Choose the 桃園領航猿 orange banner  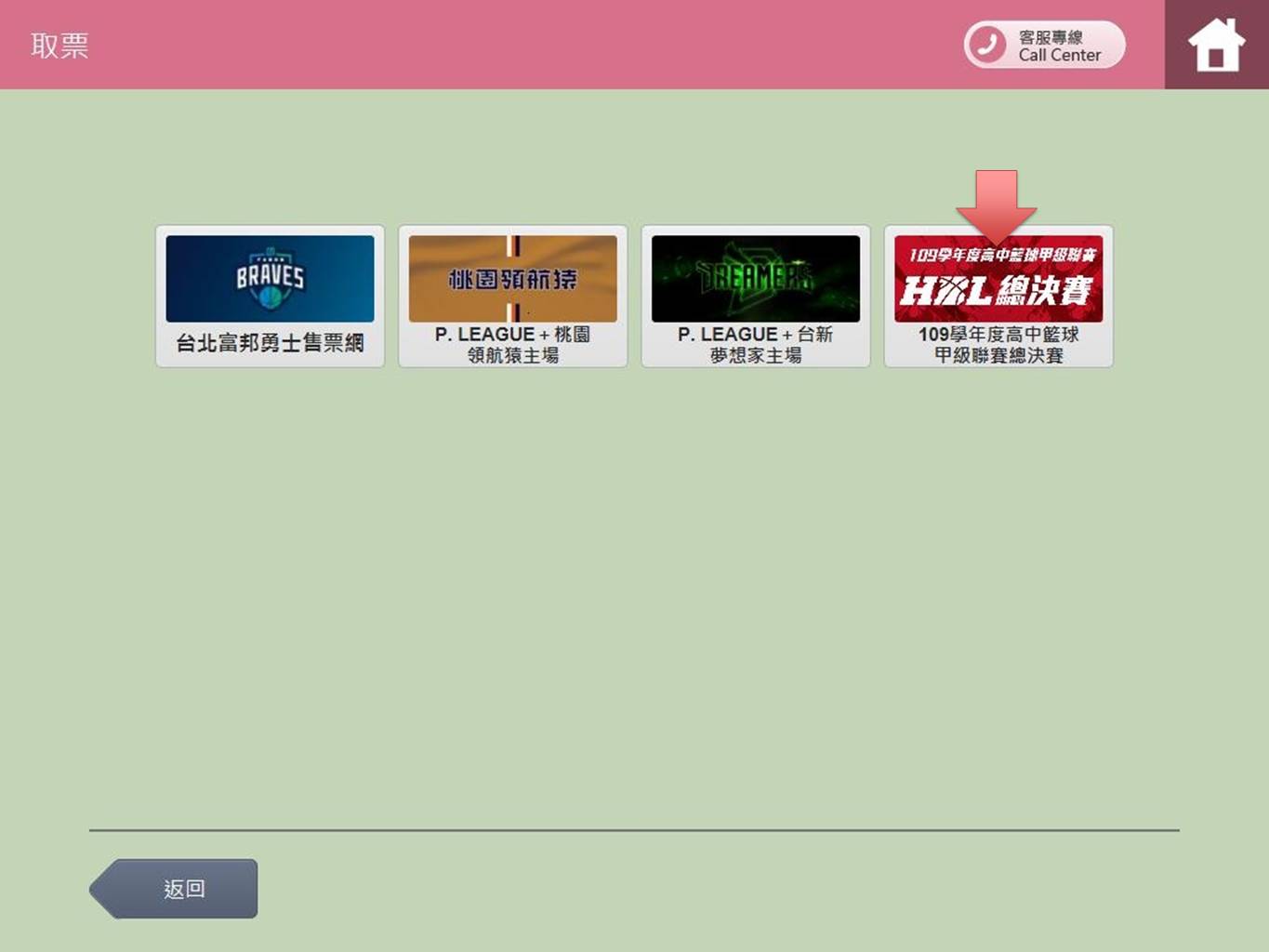coord(512,279)
